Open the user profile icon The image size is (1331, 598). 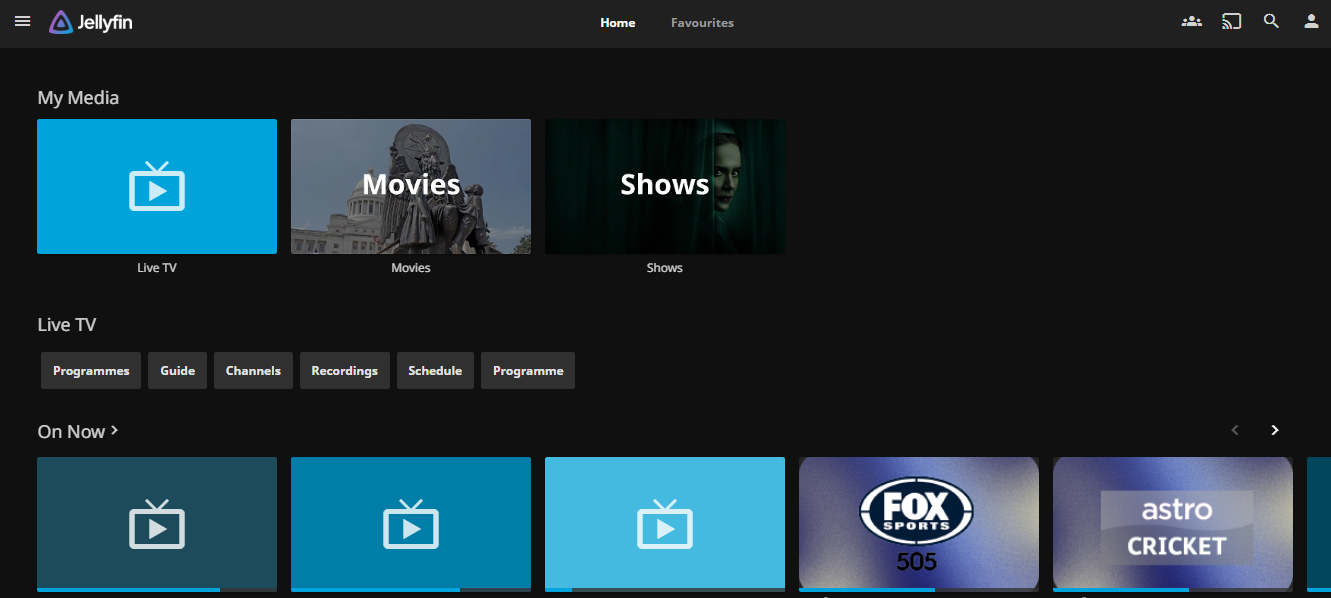click(x=1311, y=21)
